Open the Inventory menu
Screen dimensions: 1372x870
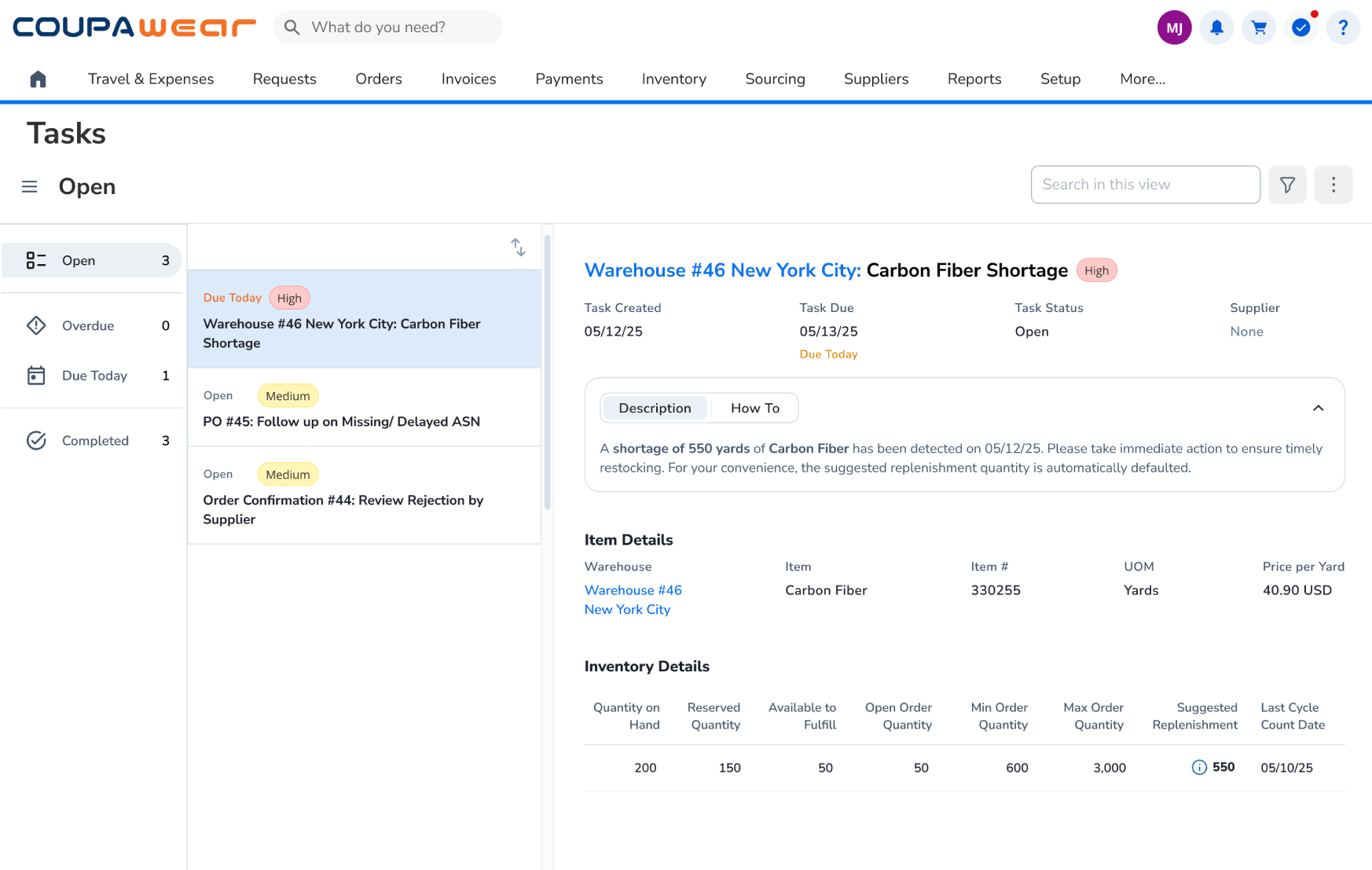[x=674, y=79]
